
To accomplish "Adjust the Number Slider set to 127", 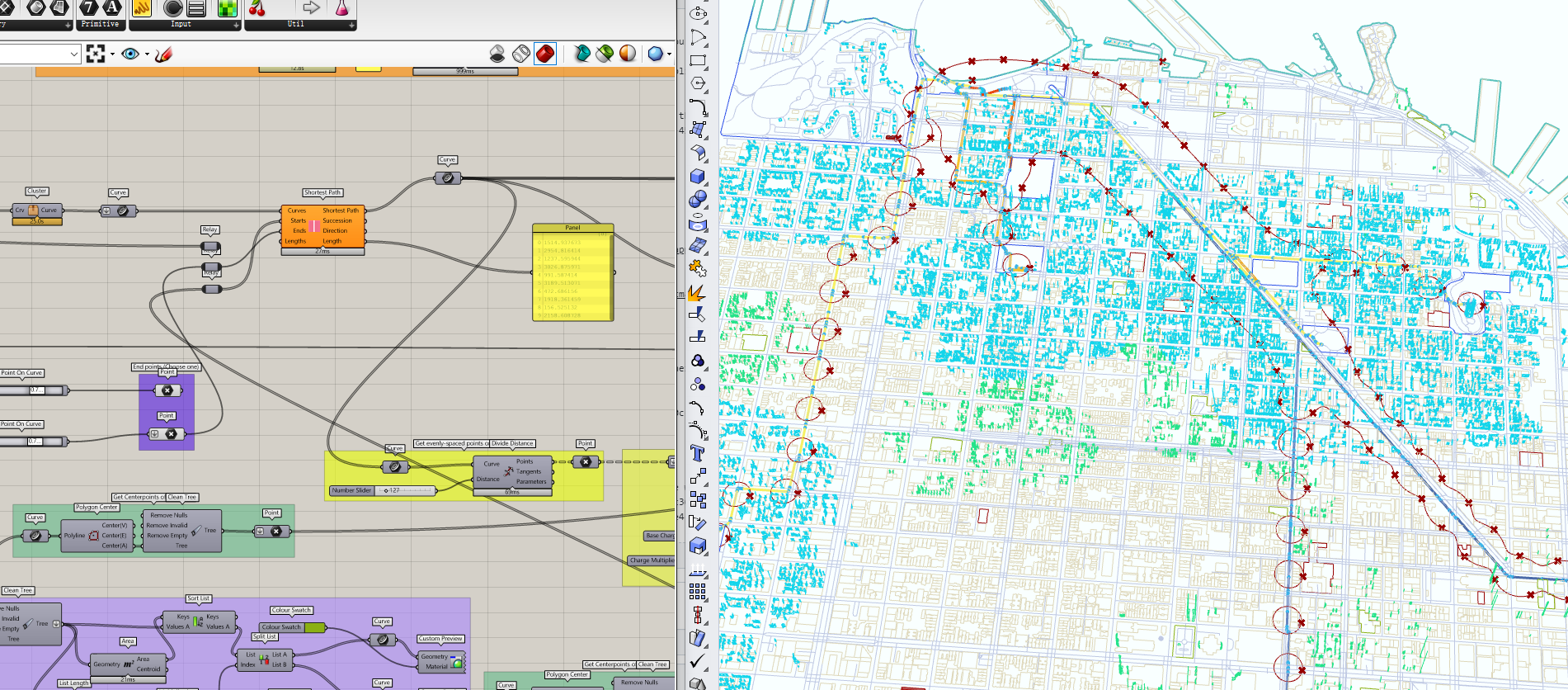I will tap(383, 490).
